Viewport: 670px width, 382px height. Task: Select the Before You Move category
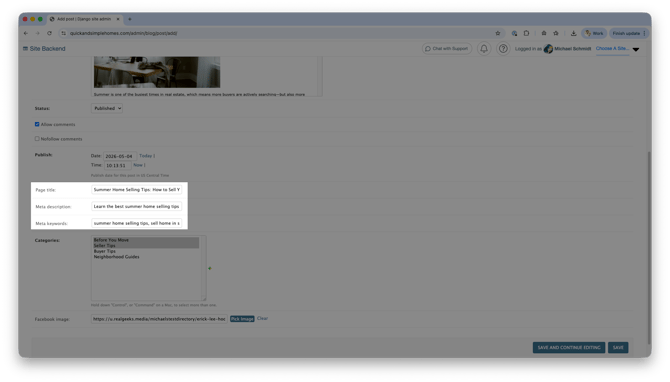pos(146,240)
